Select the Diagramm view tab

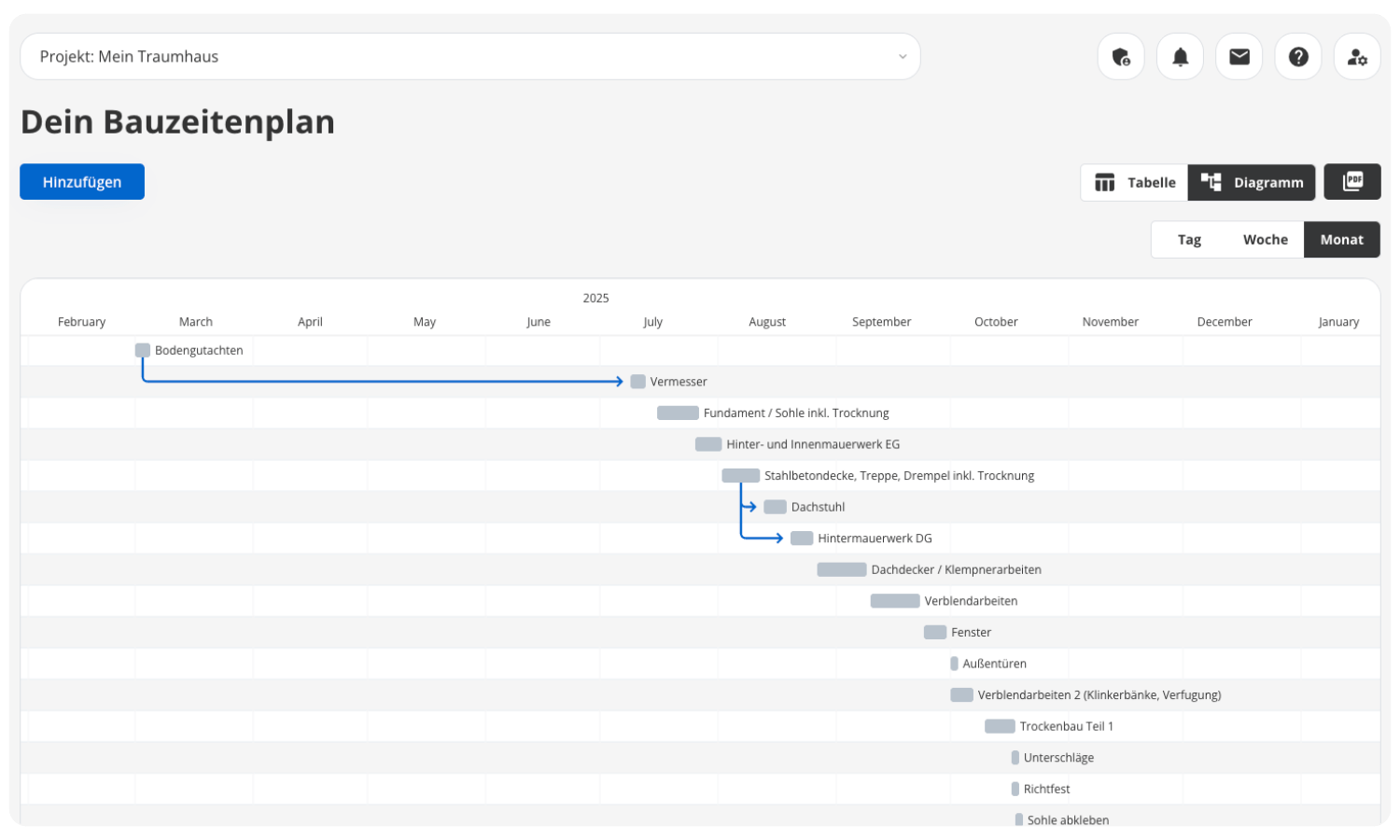tap(1252, 183)
